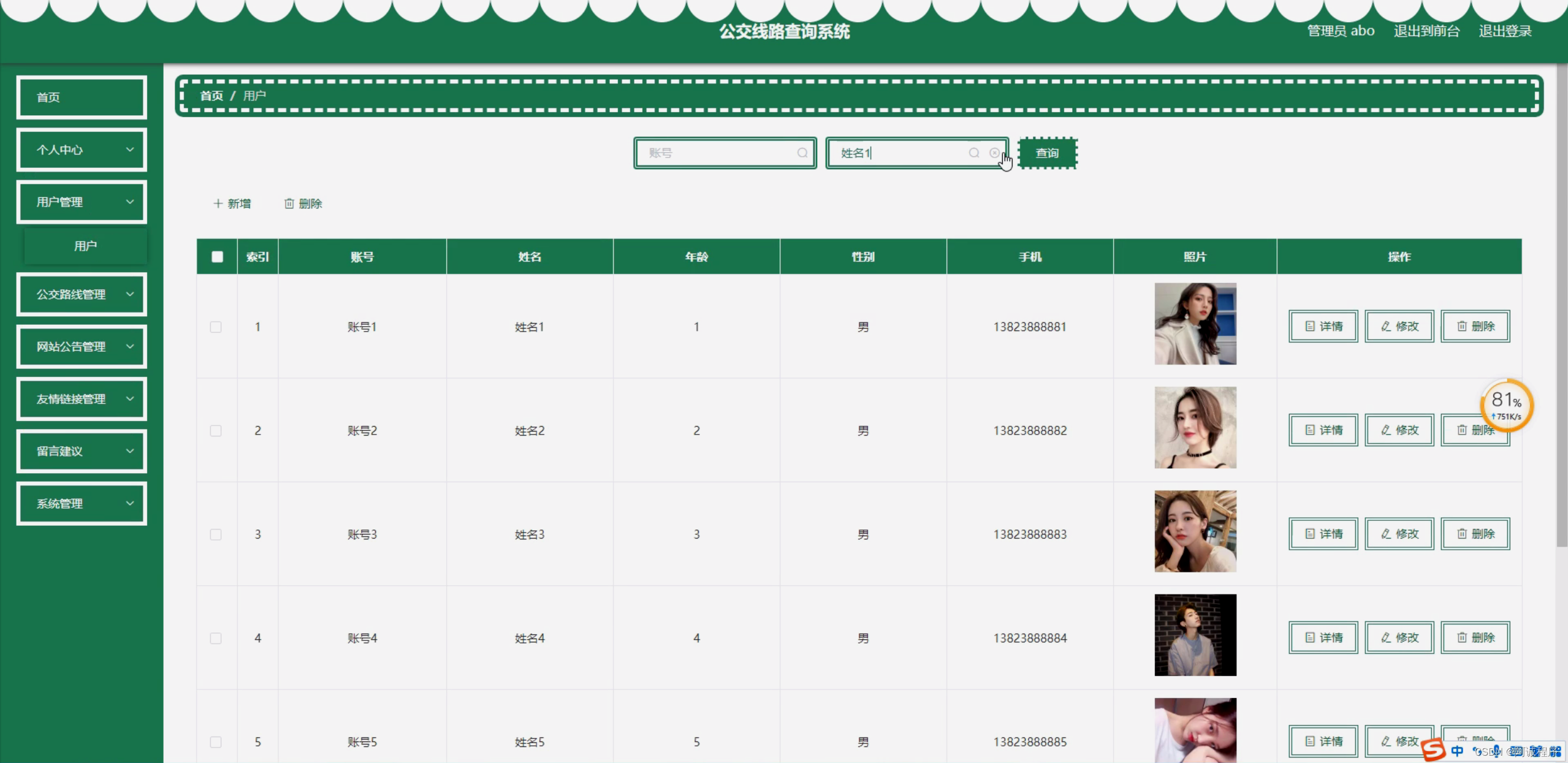Collapse the 用户管理 sidebar section
This screenshot has height=763, width=1568.
coord(82,202)
